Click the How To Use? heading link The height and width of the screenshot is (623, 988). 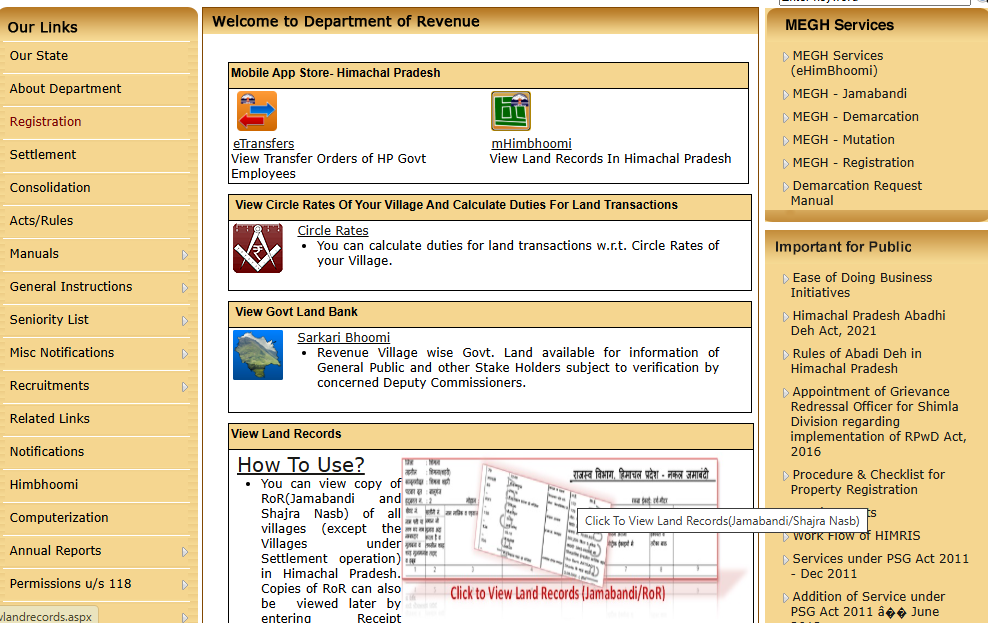(301, 465)
